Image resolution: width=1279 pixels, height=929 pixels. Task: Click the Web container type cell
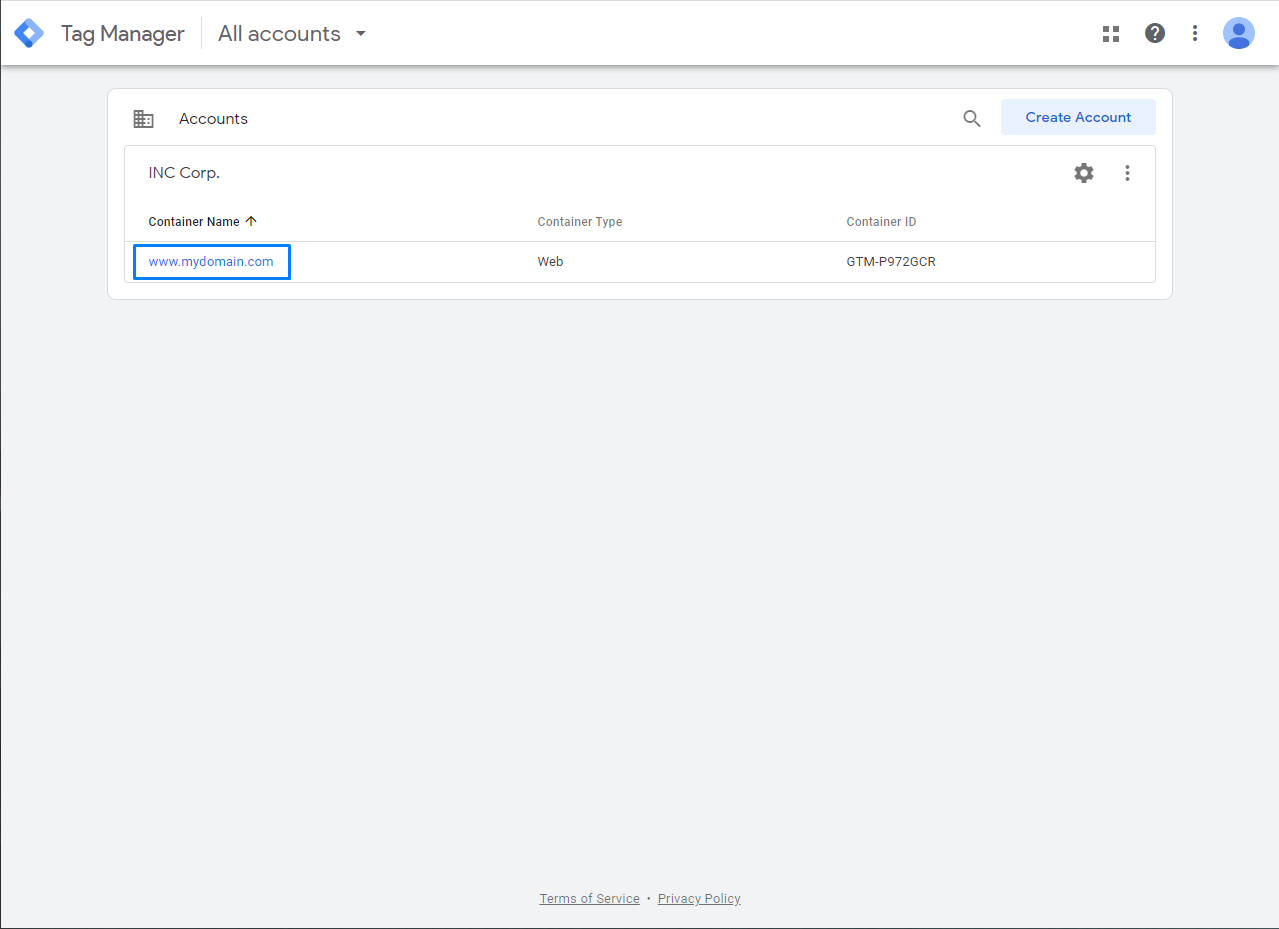click(x=550, y=262)
